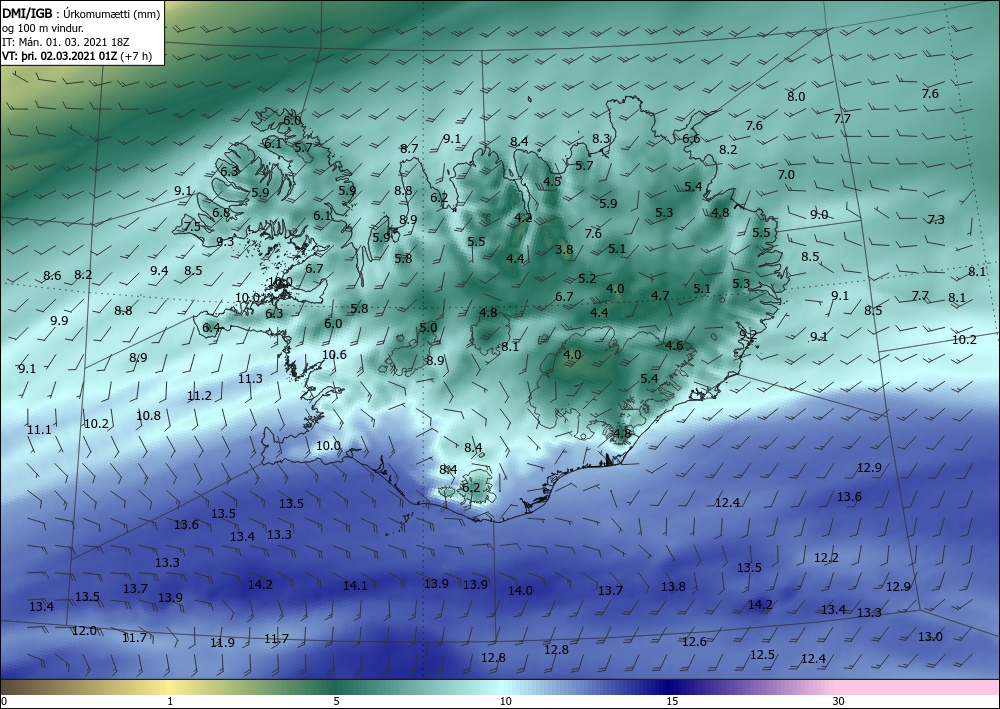Click the legend tick label '30'
Screen dimensions: 1000x709
pyautogui.click(x=838, y=702)
